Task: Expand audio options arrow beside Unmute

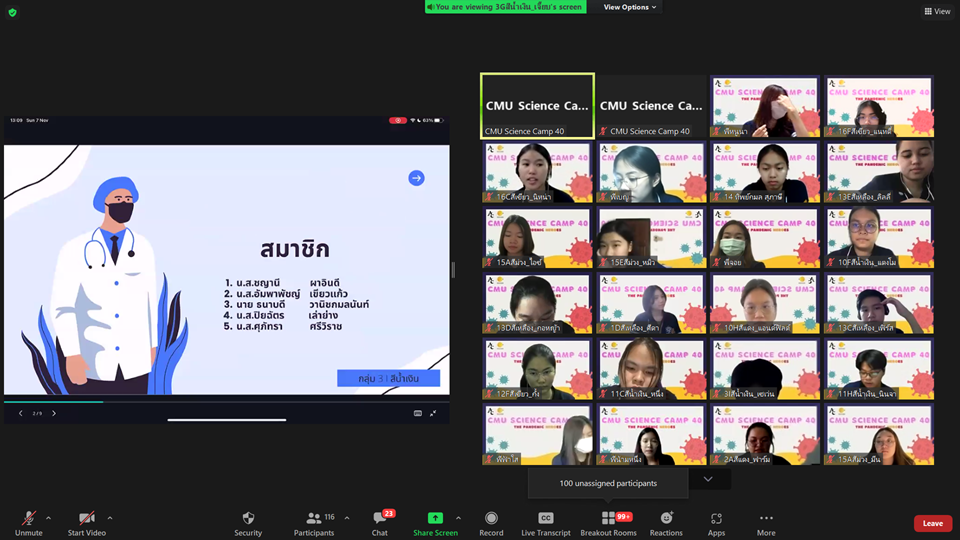Action: (49, 518)
